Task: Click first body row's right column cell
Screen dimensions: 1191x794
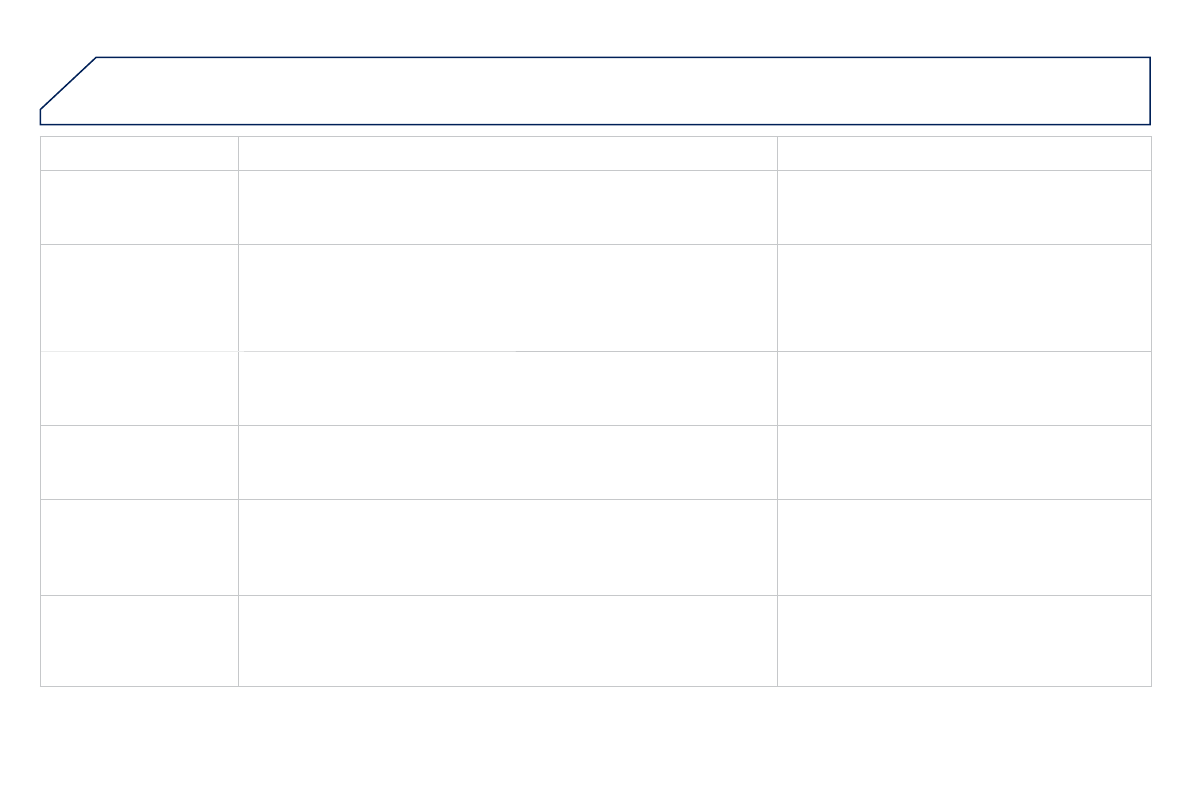Action: (963, 207)
